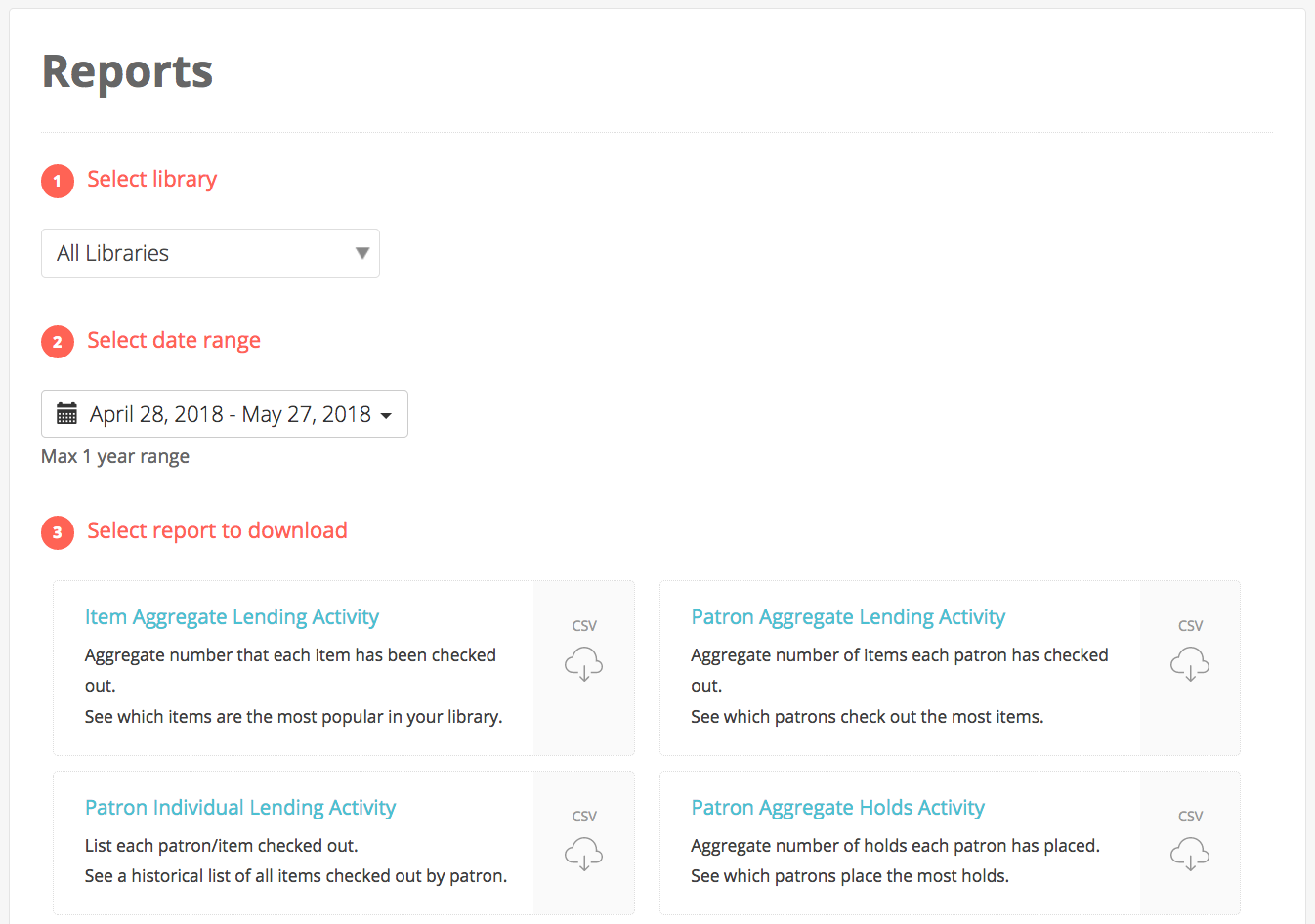This screenshot has width=1315, height=924.
Task: Click the cloud download icon for Item Aggregate Lending Activity
Action: [583, 664]
